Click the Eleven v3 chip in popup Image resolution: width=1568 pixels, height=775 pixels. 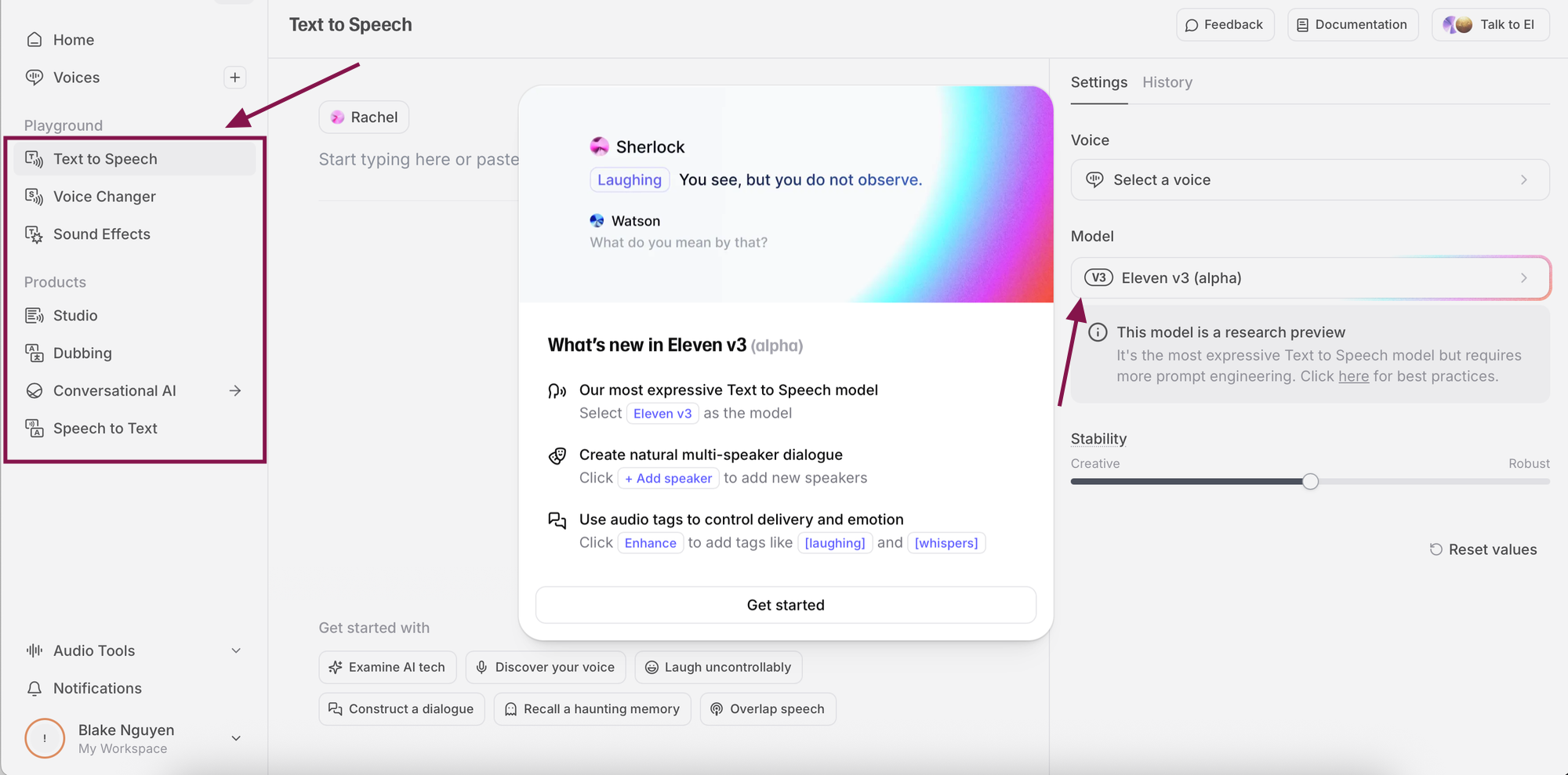click(662, 414)
